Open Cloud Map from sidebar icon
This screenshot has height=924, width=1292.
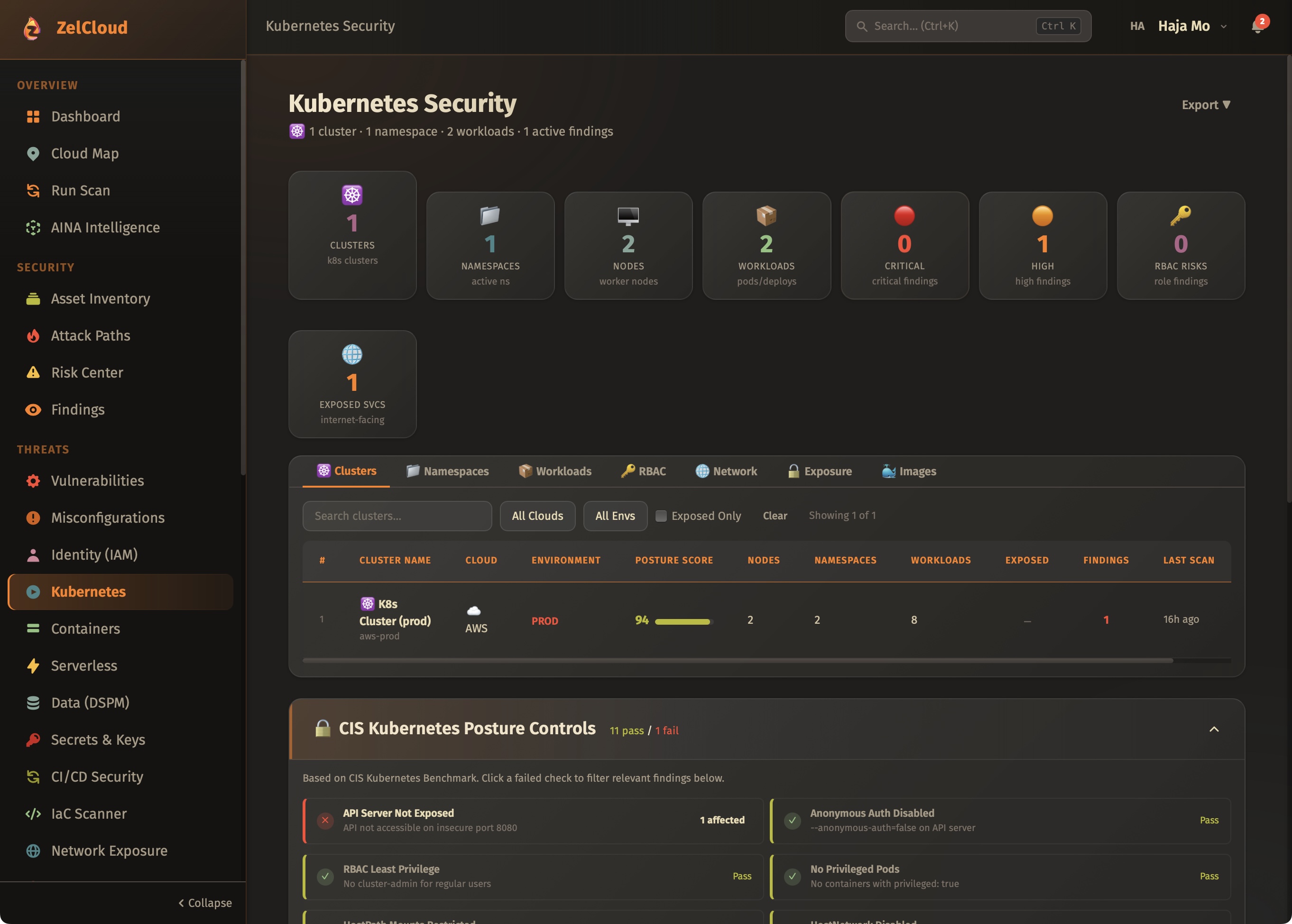(33, 154)
